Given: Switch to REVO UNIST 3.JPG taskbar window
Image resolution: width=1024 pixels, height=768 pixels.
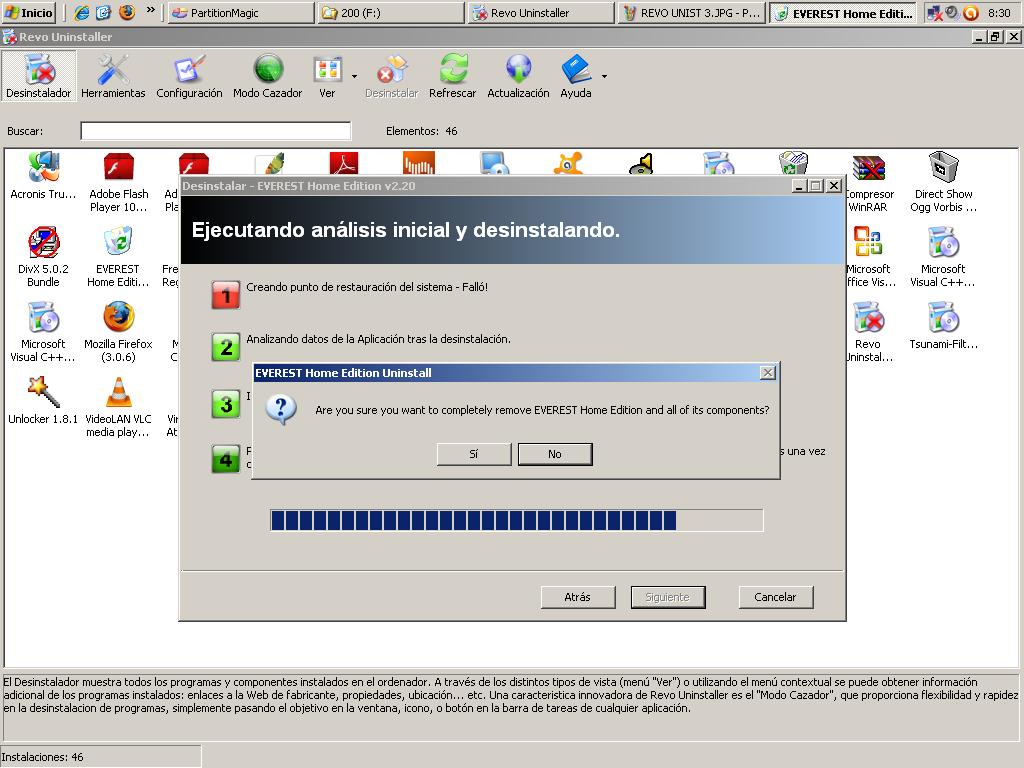Looking at the screenshot, I should point(691,12).
